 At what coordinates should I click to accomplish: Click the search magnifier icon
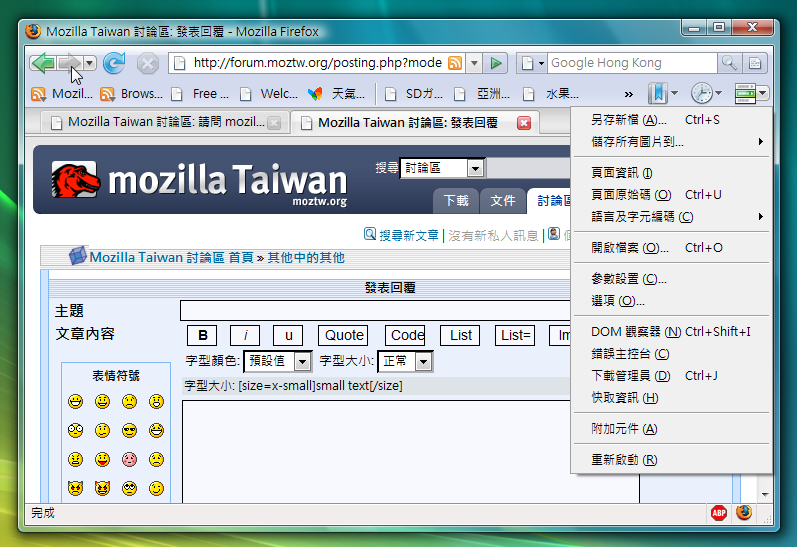click(729, 63)
